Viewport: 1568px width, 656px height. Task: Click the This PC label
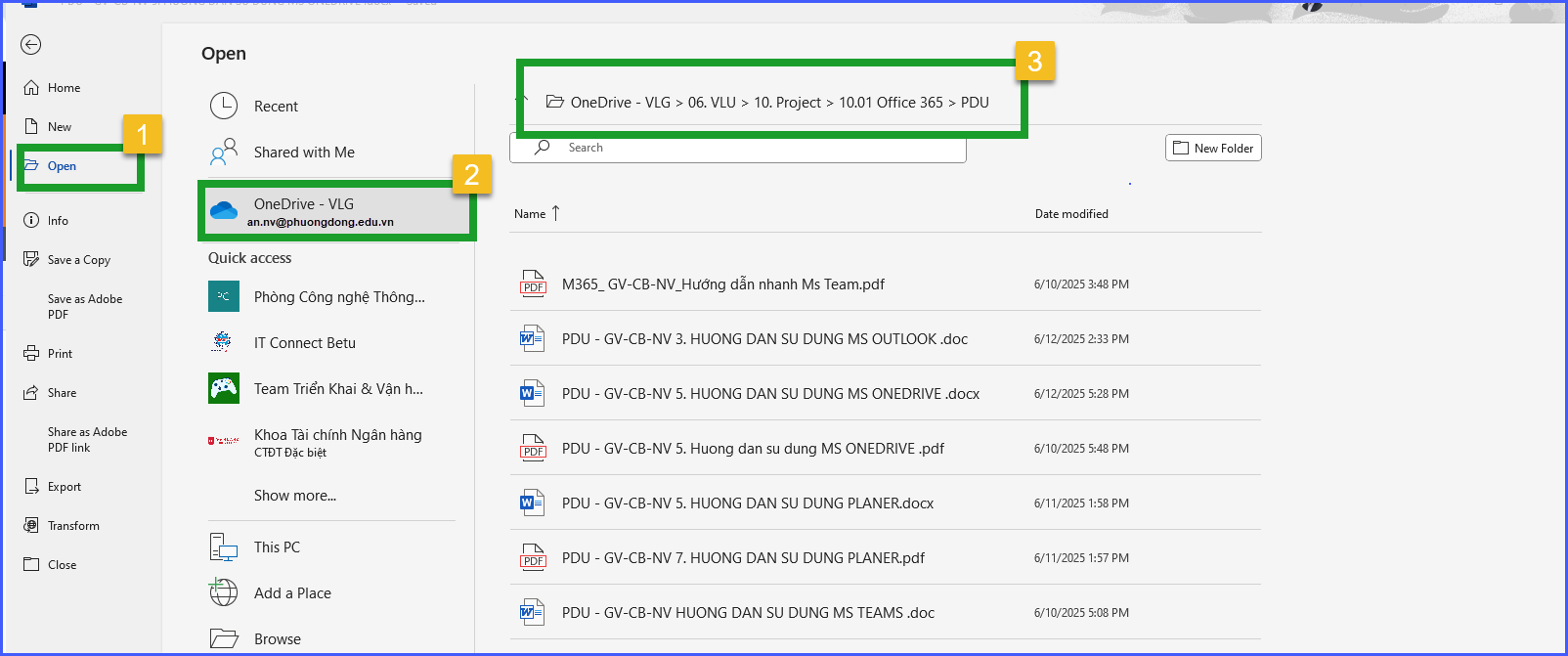pyautogui.click(x=277, y=547)
